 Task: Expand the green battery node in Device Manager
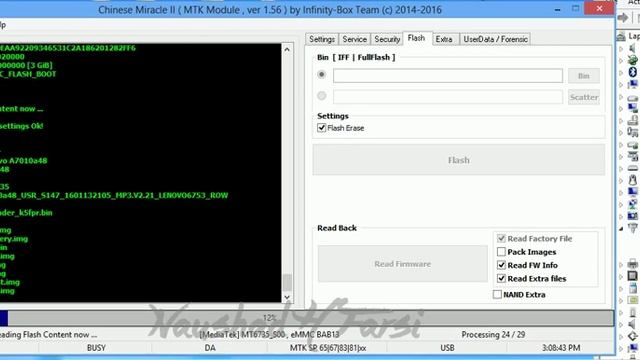[x=621, y=61]
